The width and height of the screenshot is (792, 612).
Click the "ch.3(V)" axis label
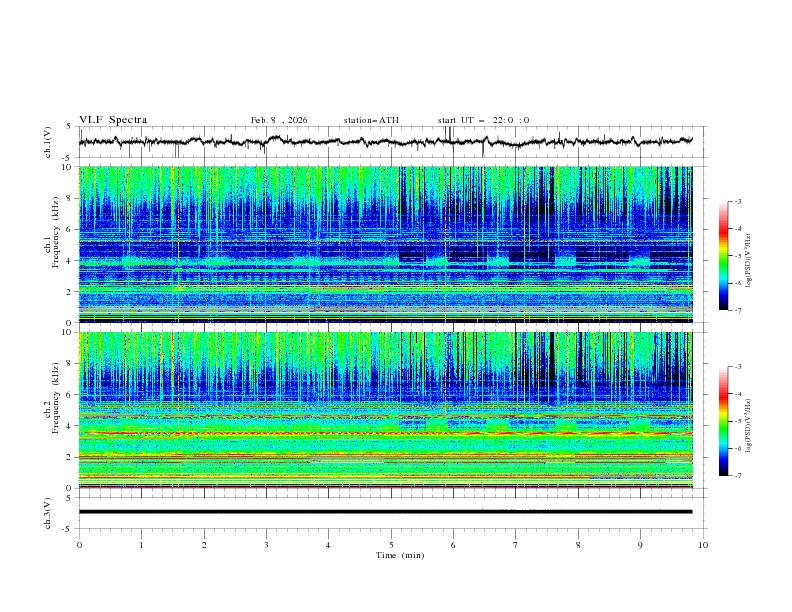click(48, 513)
